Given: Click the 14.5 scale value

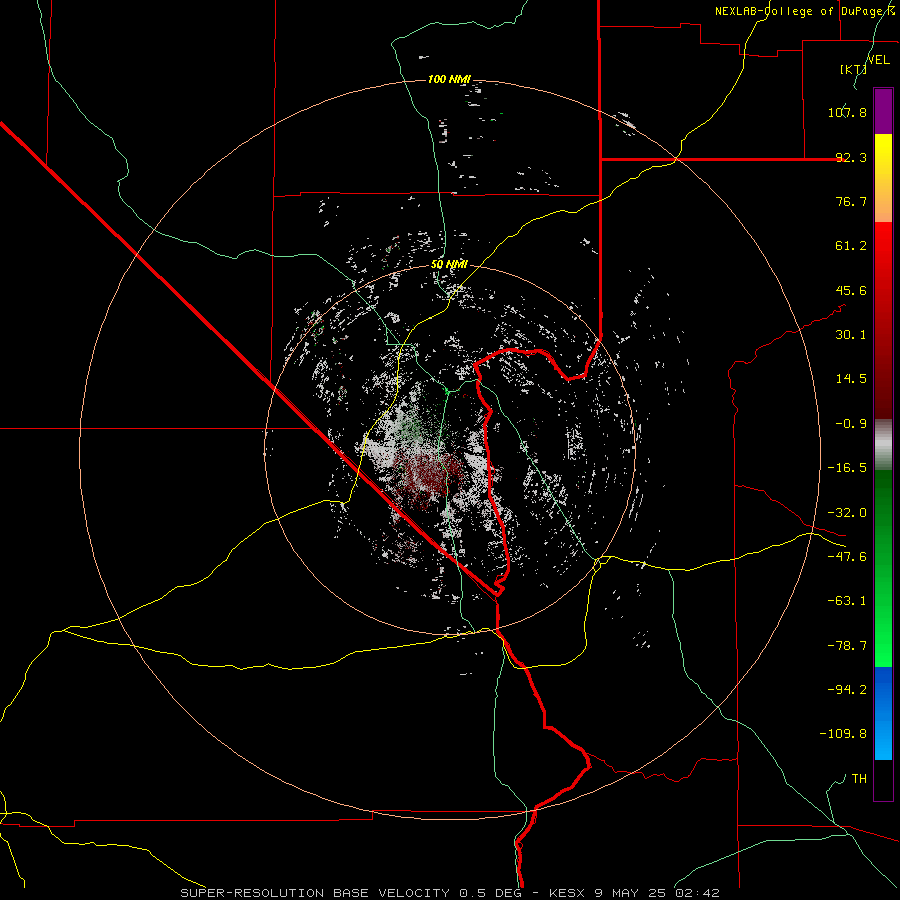Looking at the screenshot, I should (851, 379).
